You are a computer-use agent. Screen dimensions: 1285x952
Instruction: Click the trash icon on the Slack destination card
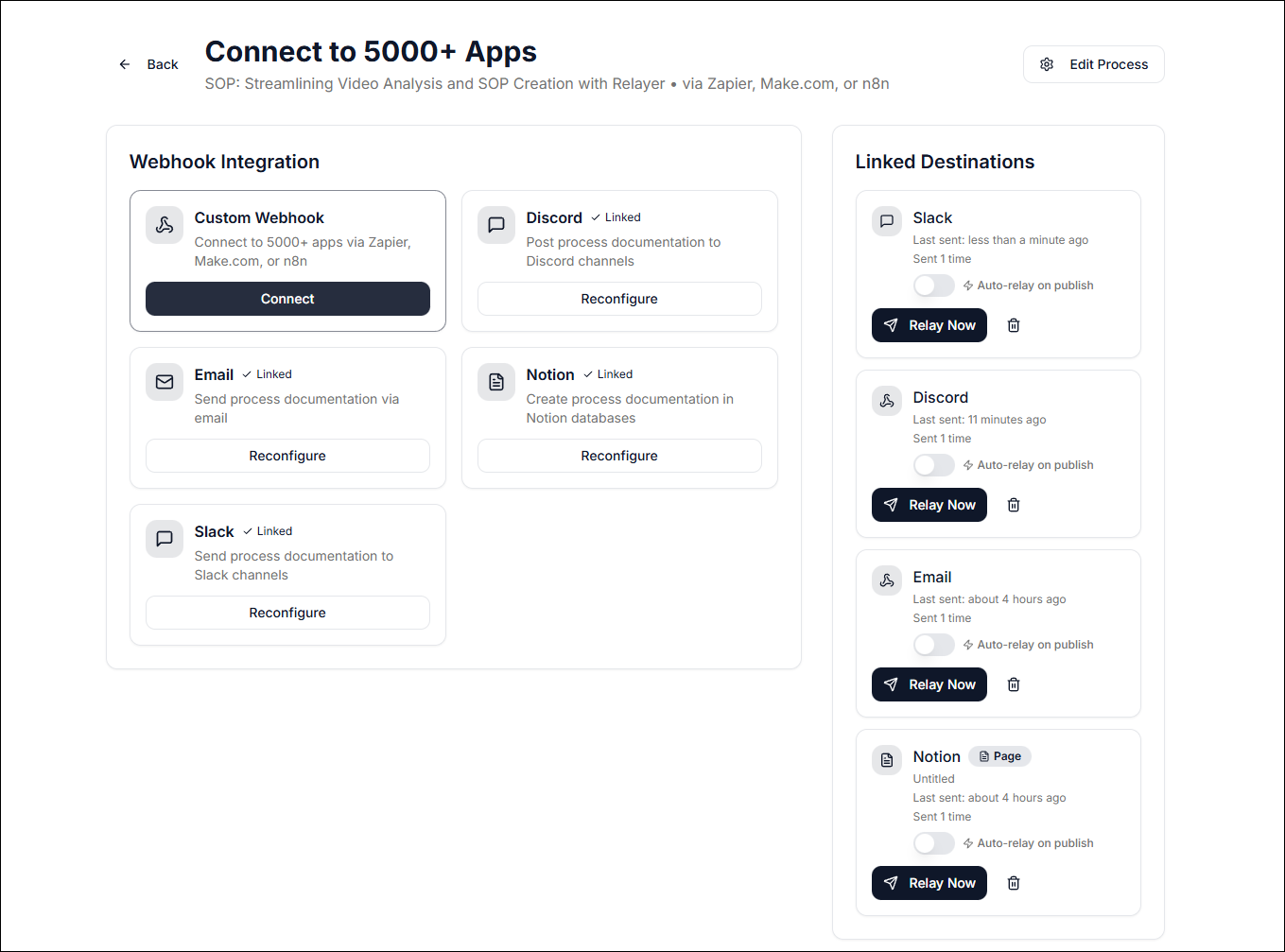[x=1013, y=324]
